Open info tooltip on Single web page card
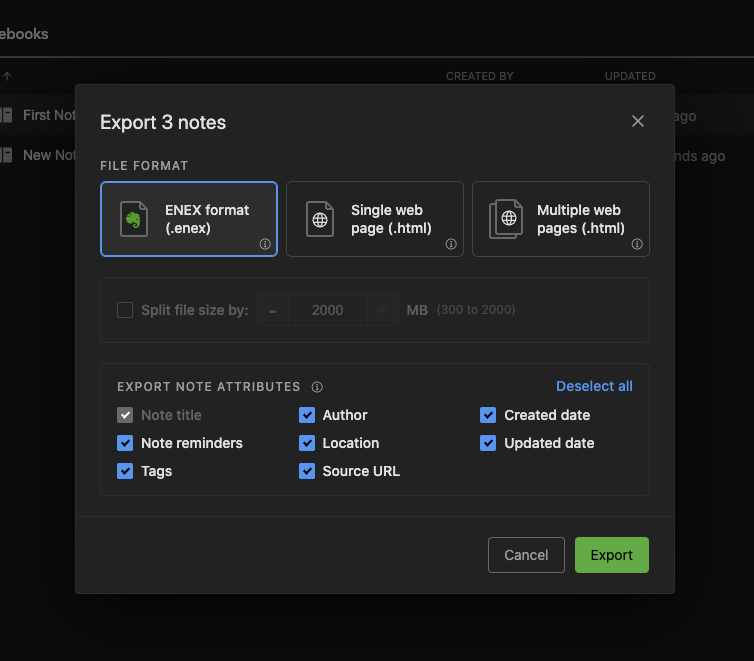754x661 pixels. [x=451, y=244]
